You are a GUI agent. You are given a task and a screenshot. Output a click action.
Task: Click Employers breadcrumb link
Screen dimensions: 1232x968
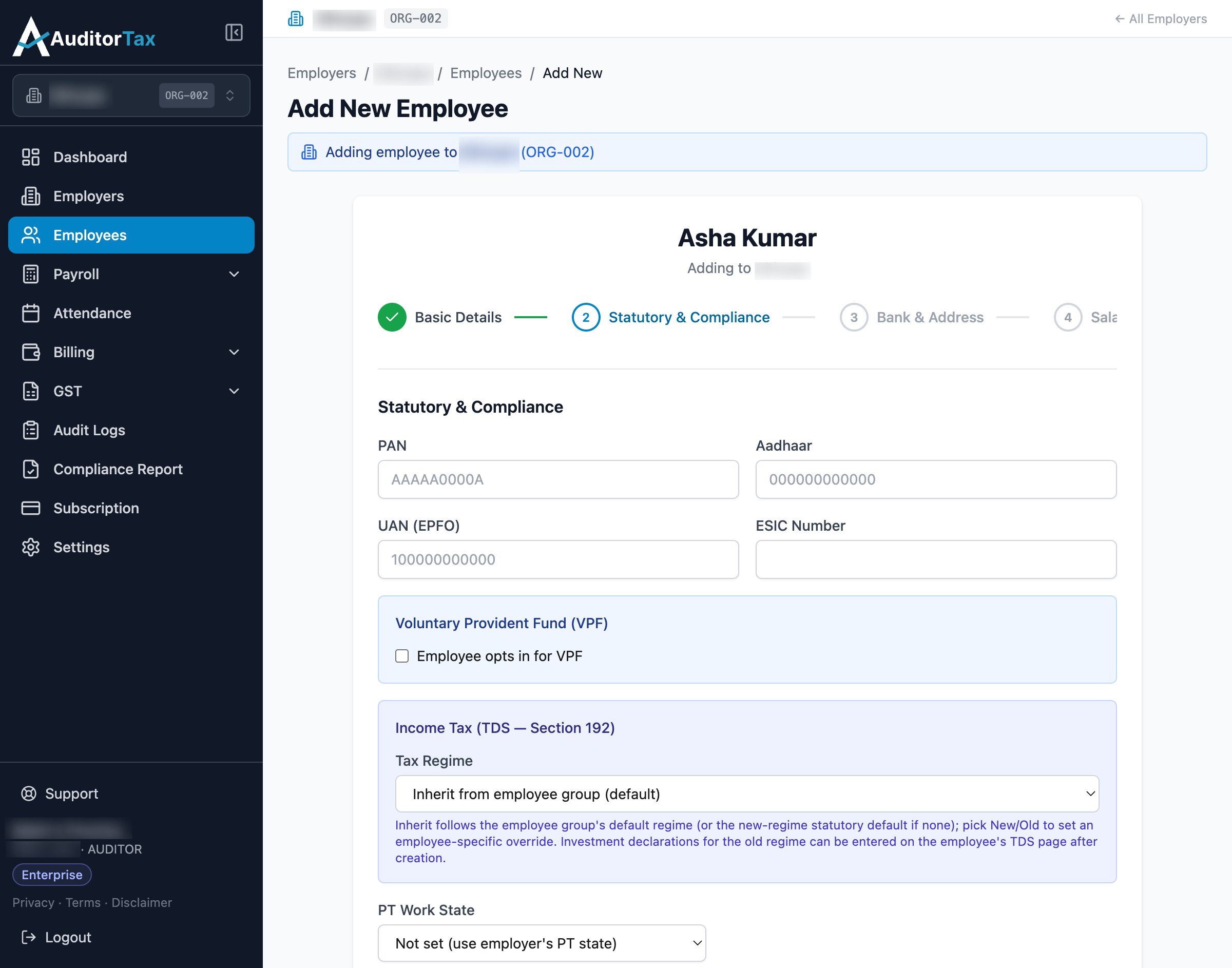(321, 73)
